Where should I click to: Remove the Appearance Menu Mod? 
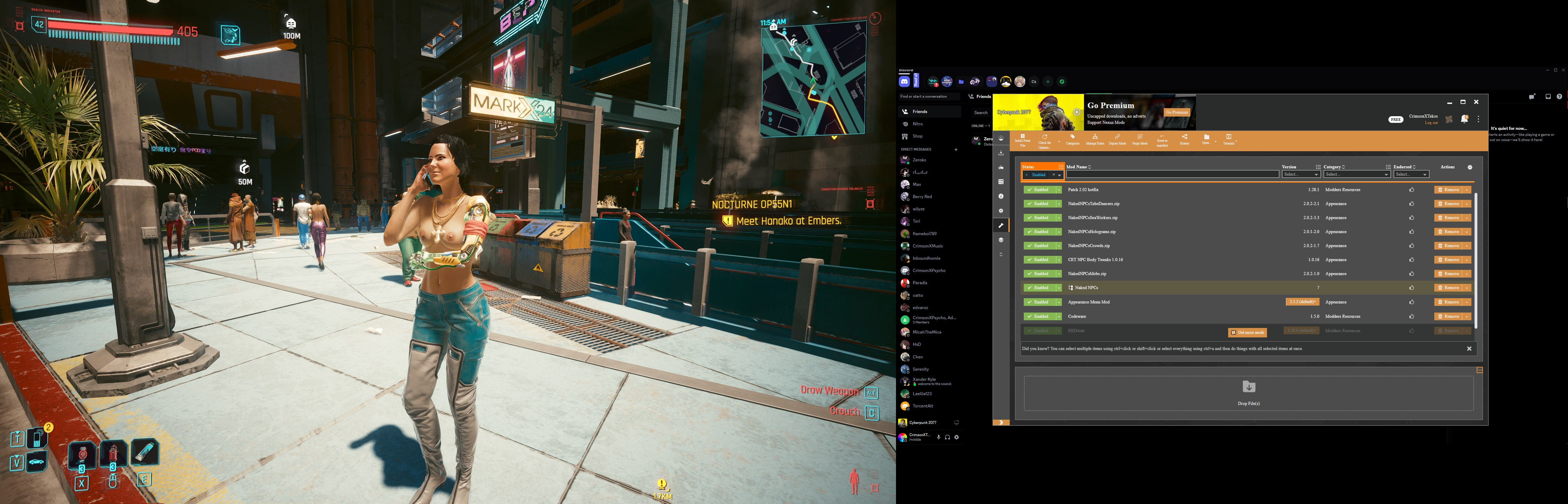click(x=1449, y=302)
